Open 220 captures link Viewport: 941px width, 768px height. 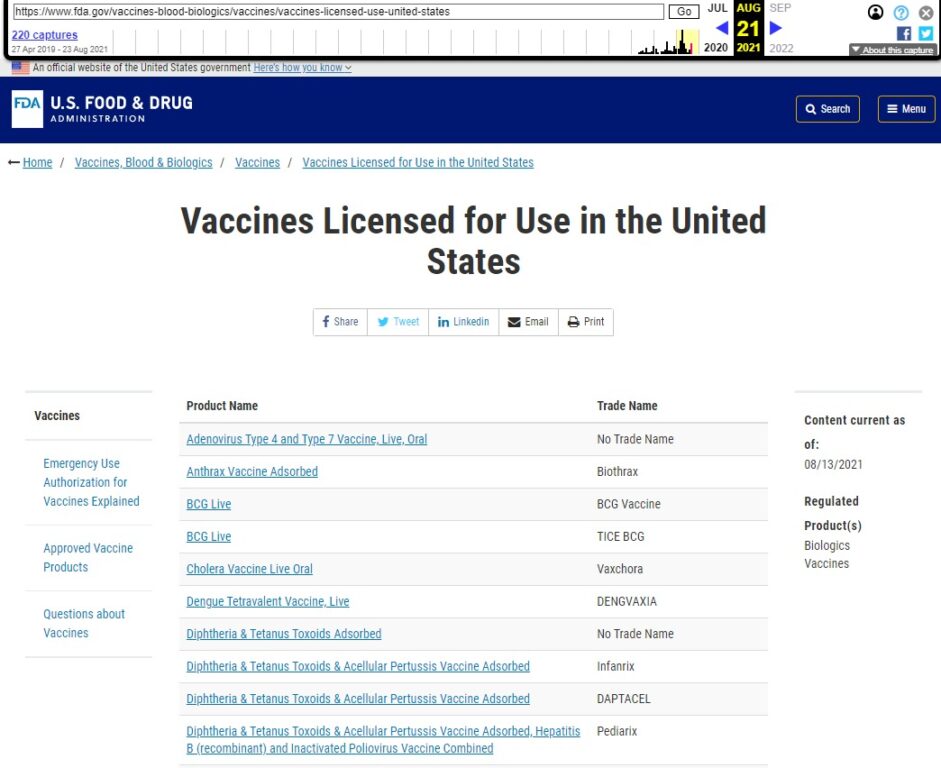[44, 35]
